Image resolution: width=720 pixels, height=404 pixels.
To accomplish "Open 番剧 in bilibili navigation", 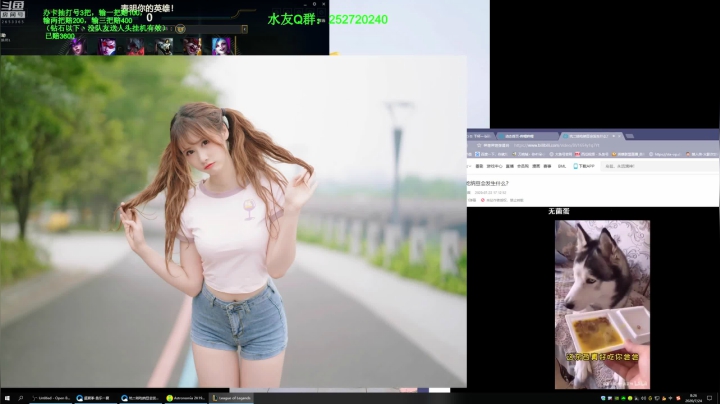I will (479, 166).
